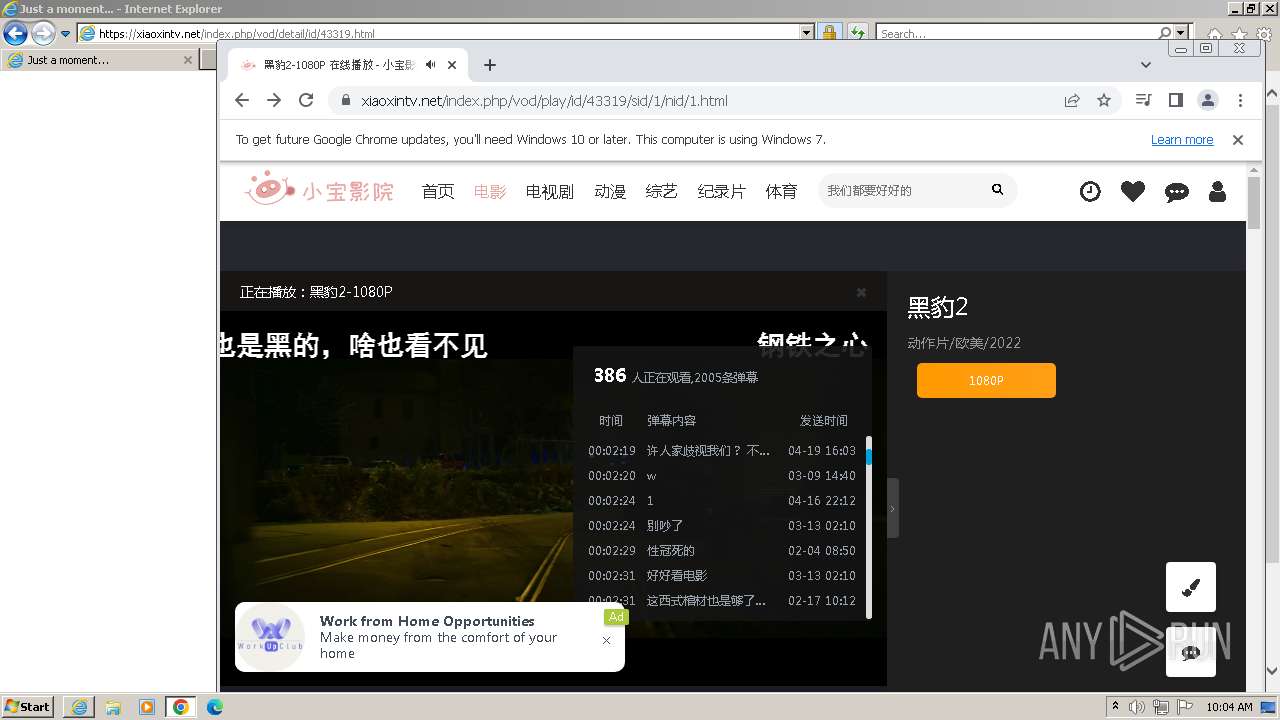Open the 电影 movies section

click(490, 191)
